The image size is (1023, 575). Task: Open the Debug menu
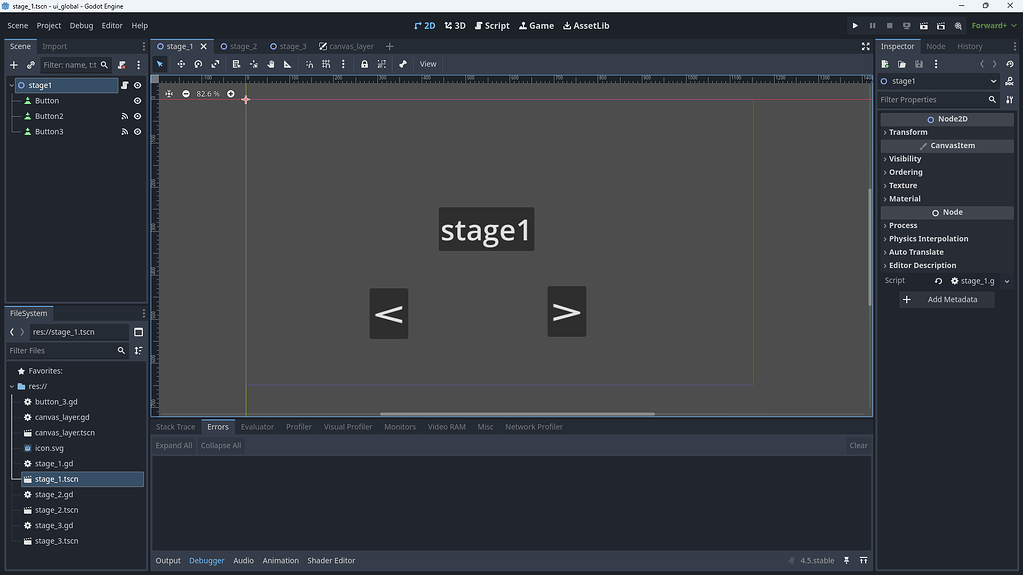[x=82, y=25]
